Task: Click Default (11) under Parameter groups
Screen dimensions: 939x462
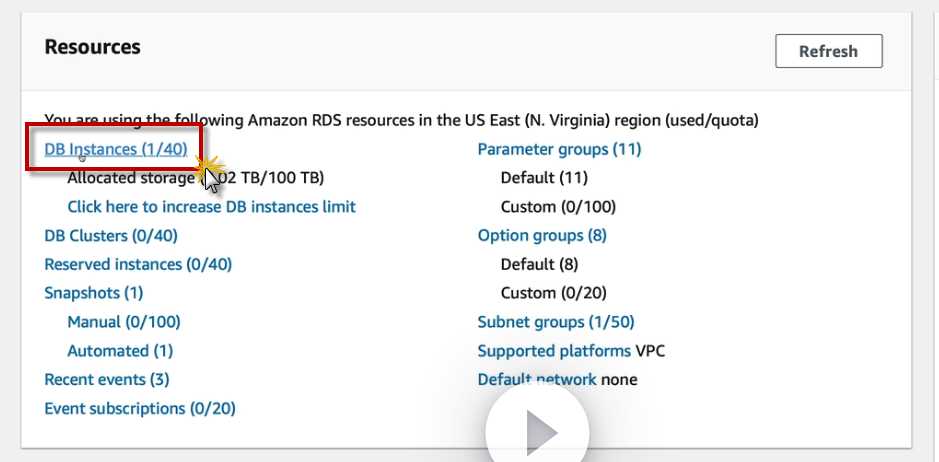Action: tap(541, 178)
